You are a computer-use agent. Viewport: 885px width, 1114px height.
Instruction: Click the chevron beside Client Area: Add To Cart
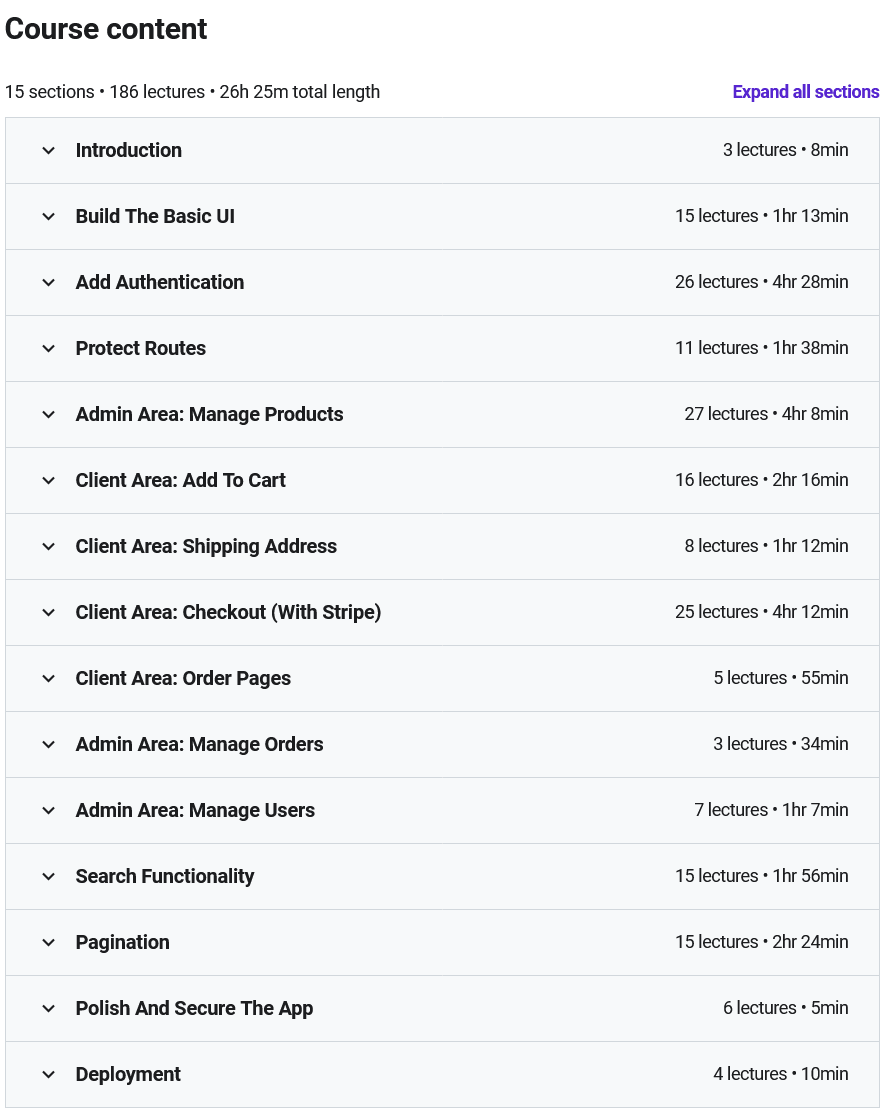click(x=48, y=480)
